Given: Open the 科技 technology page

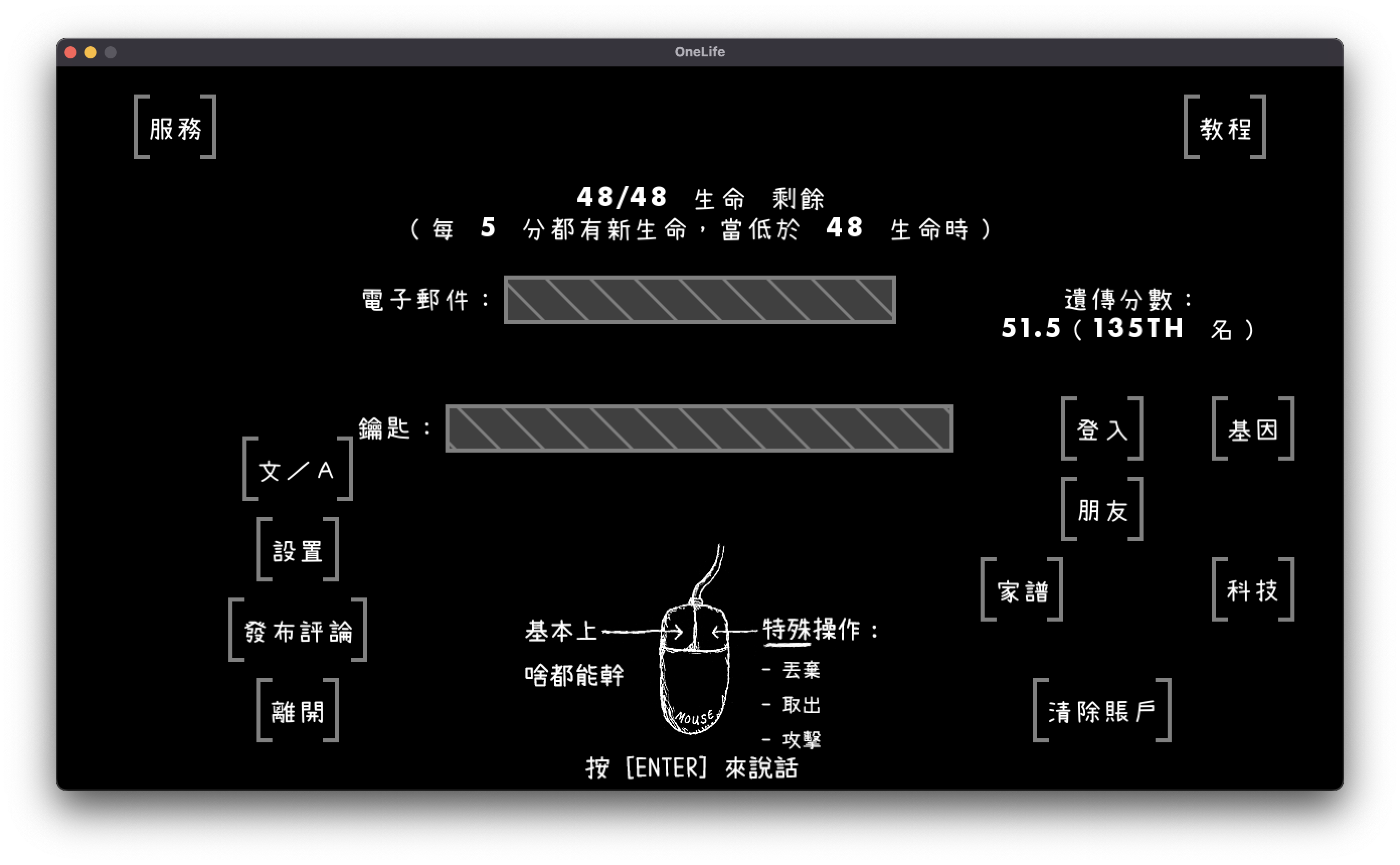Looking at the screenshot, I should pos(1253,590).
